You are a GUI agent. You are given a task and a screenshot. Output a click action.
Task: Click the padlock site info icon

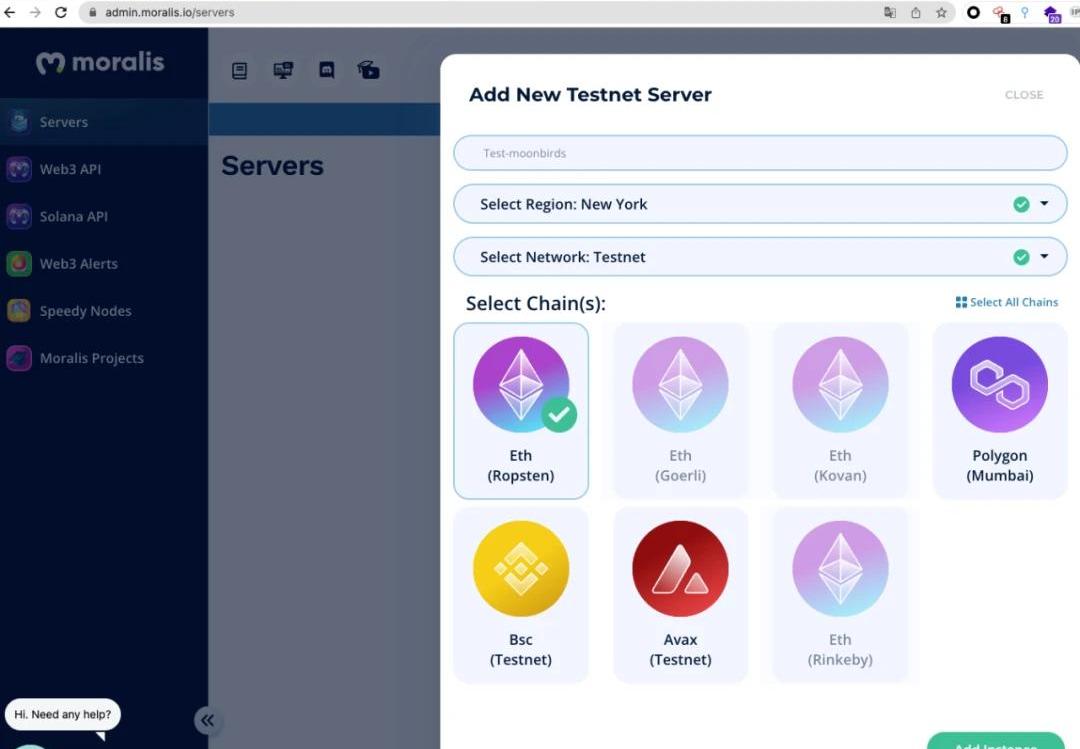click(93, 12)
